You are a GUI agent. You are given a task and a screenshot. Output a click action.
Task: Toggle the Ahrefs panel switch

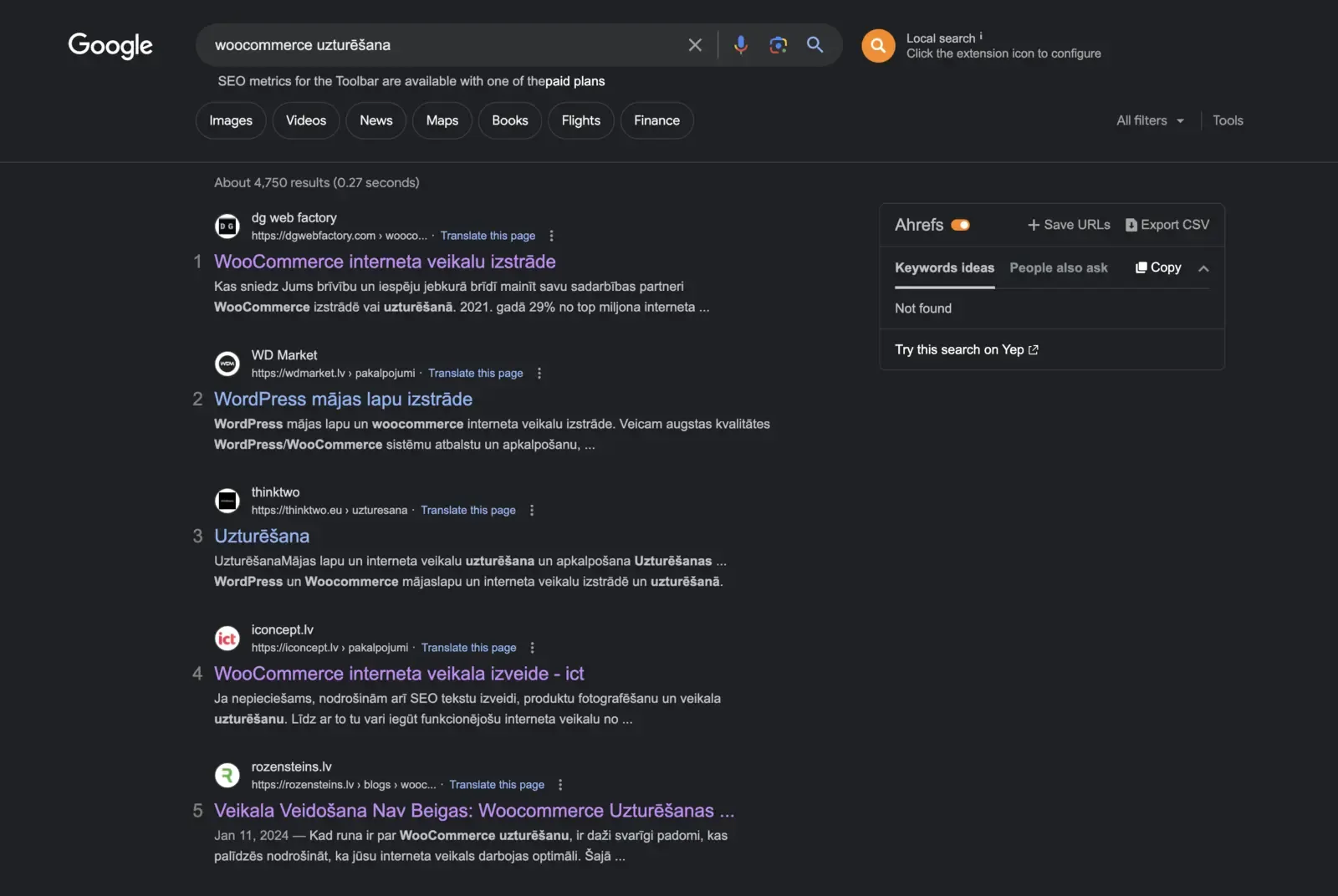960,225
